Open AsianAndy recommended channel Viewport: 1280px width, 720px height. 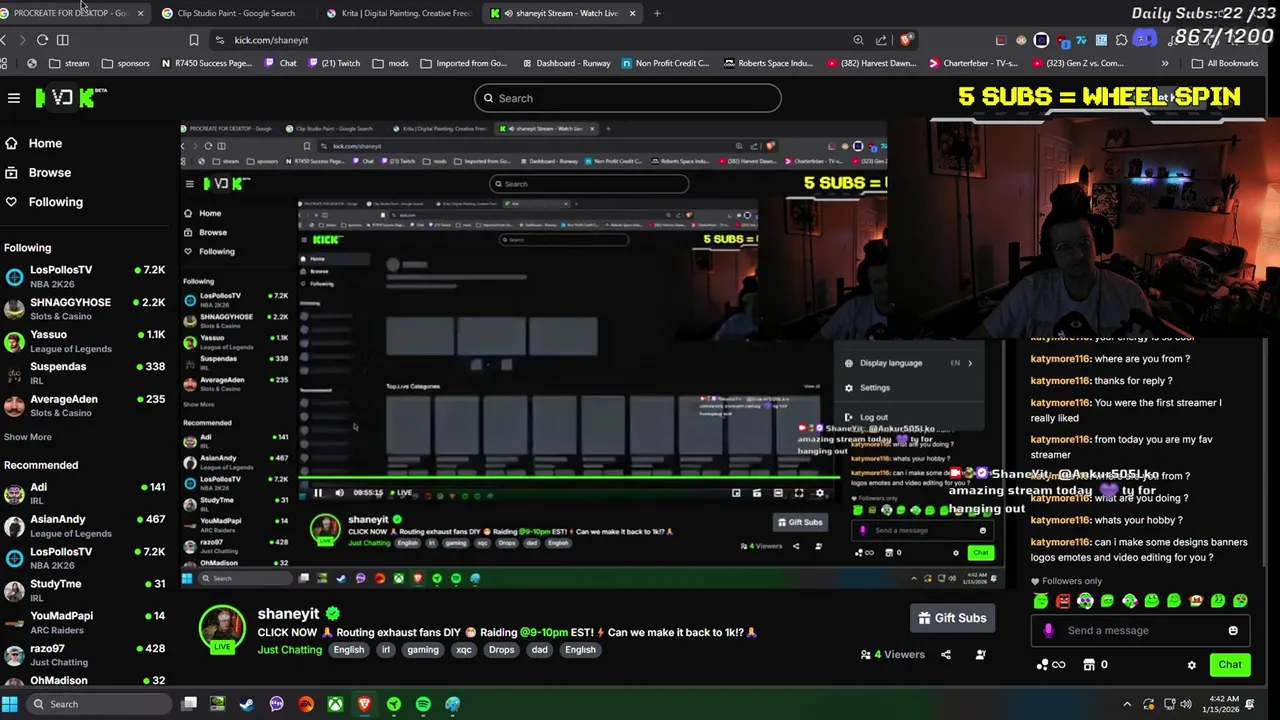[84, 525]
